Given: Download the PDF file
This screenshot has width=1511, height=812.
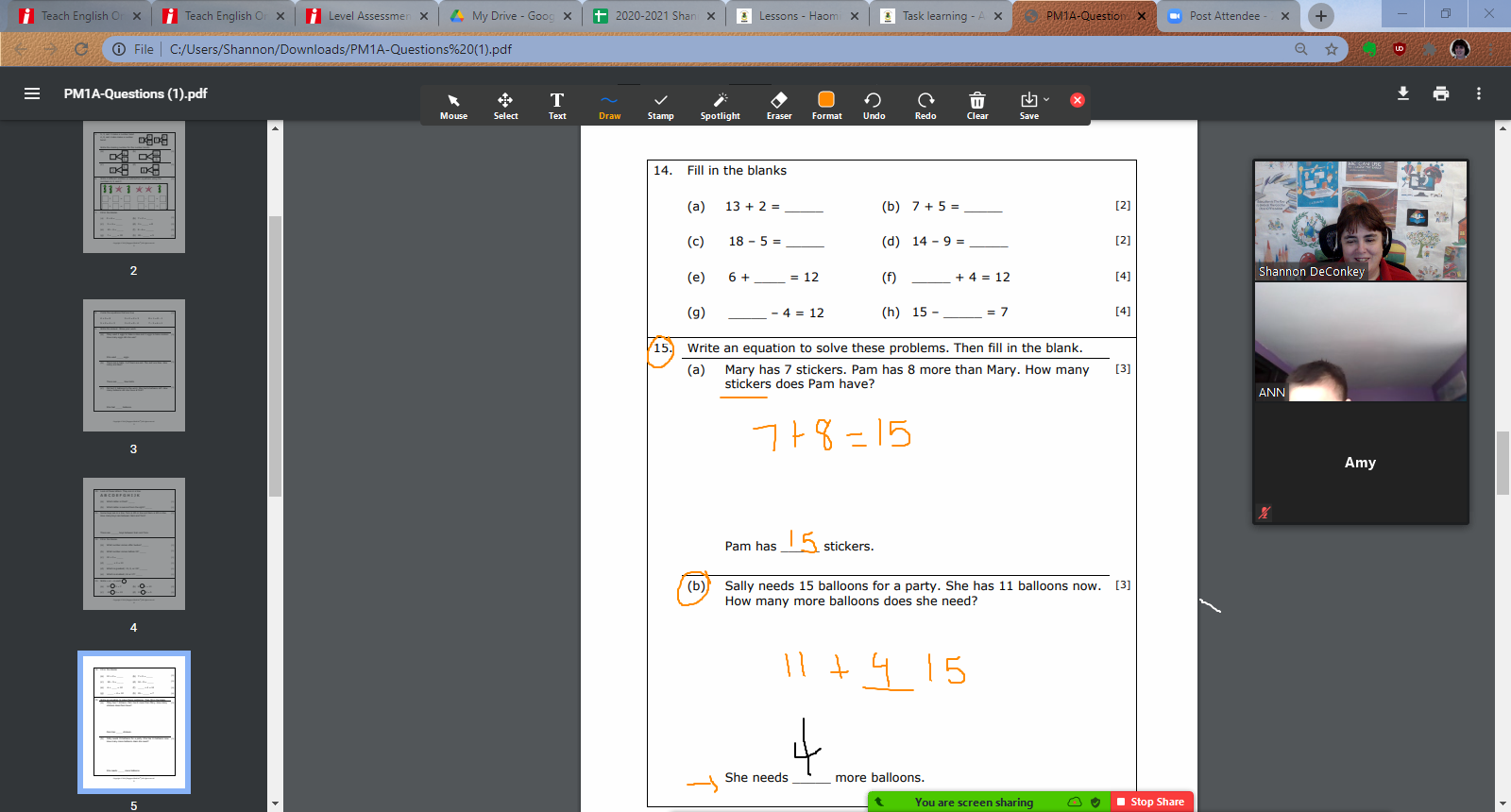Looking at the screenshot, I should tap(1403, 93).
